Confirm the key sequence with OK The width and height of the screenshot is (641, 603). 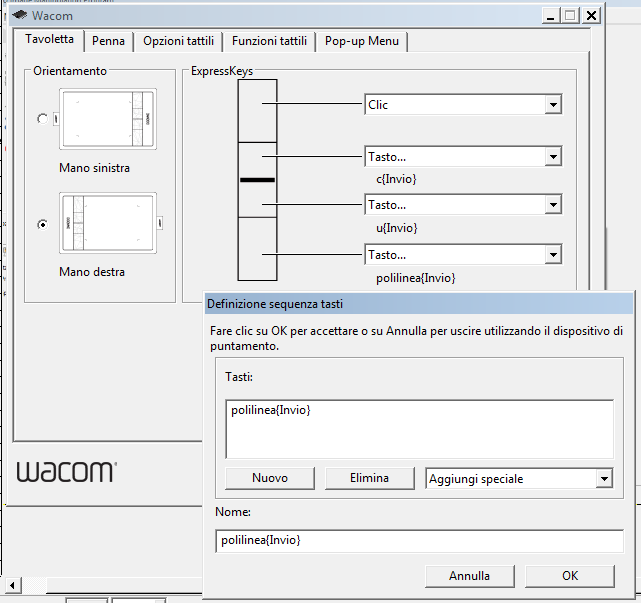(x=570, y=576)
